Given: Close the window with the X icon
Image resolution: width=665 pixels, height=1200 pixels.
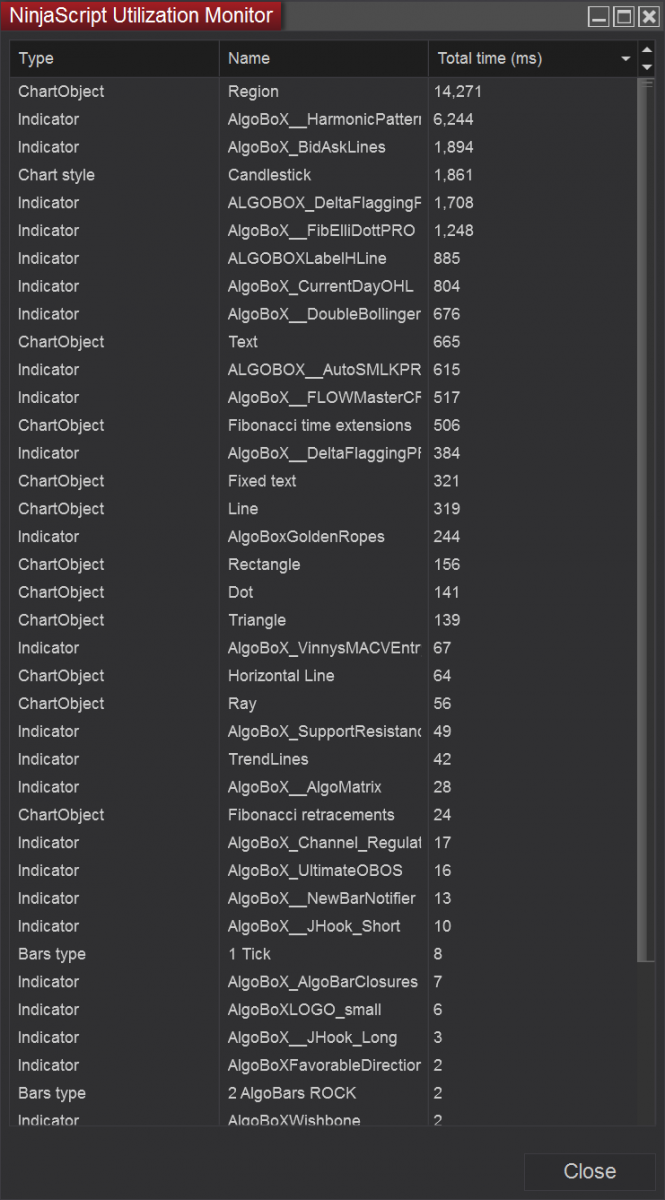Looking at the screenshot, I should 647,17.
